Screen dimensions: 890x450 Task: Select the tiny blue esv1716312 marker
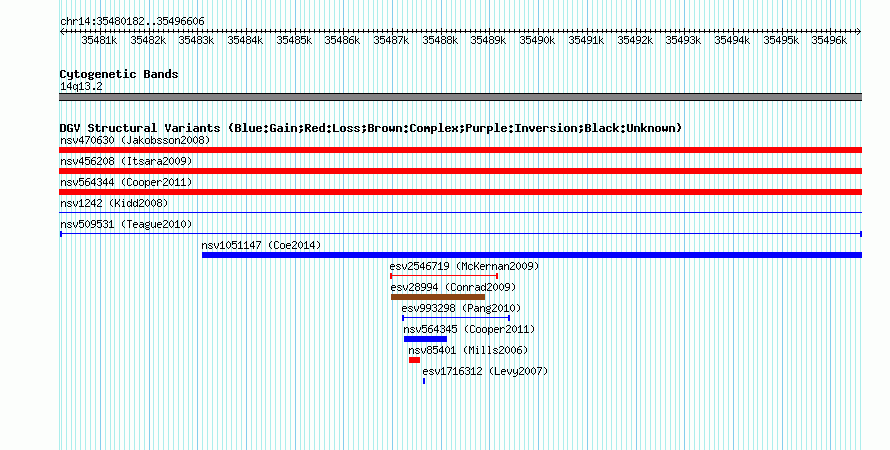[424, 381]
